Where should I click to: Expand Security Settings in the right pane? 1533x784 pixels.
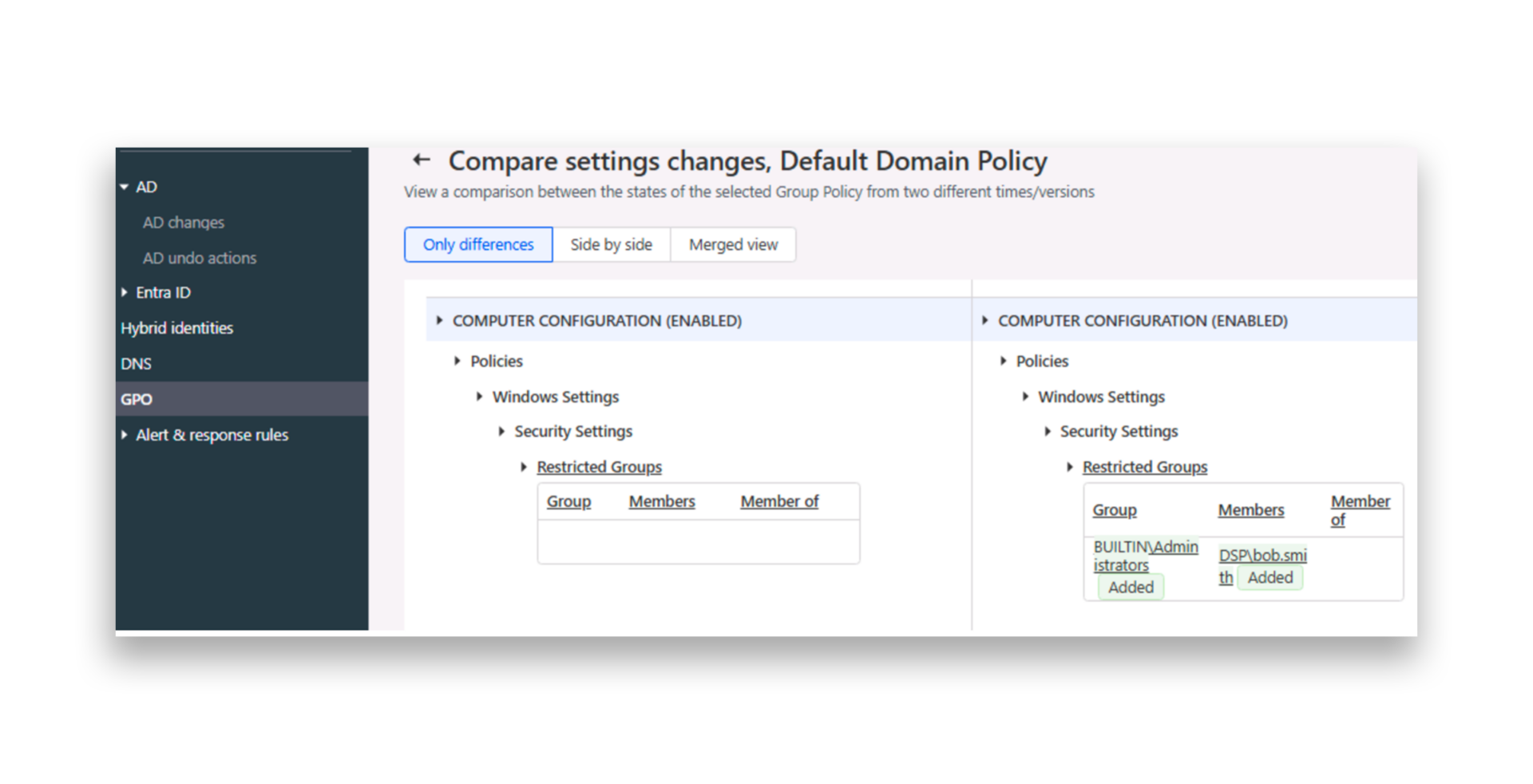coord(1048,431)
